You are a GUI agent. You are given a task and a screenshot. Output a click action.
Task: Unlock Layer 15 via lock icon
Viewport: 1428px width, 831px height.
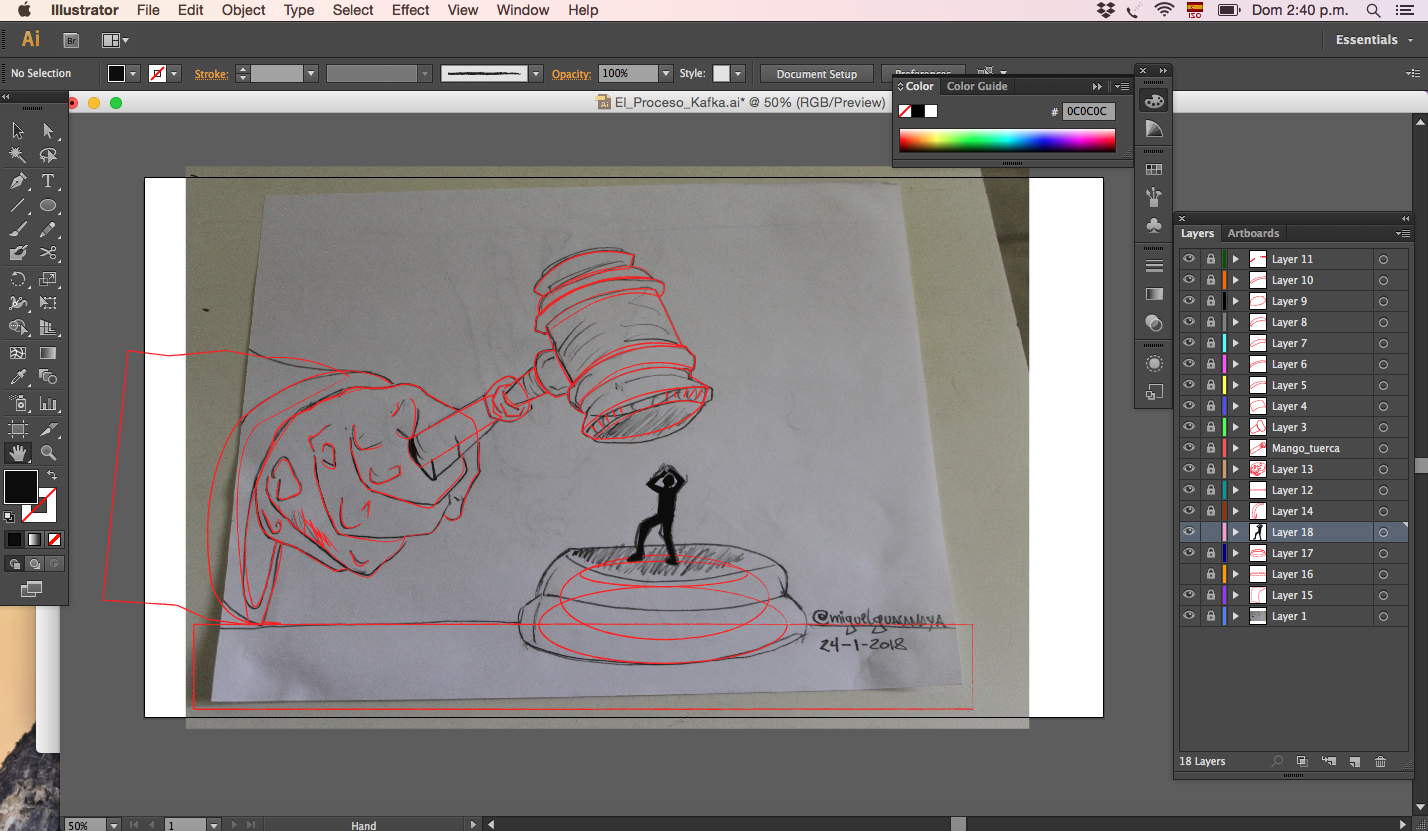[x=1211, y=595]
